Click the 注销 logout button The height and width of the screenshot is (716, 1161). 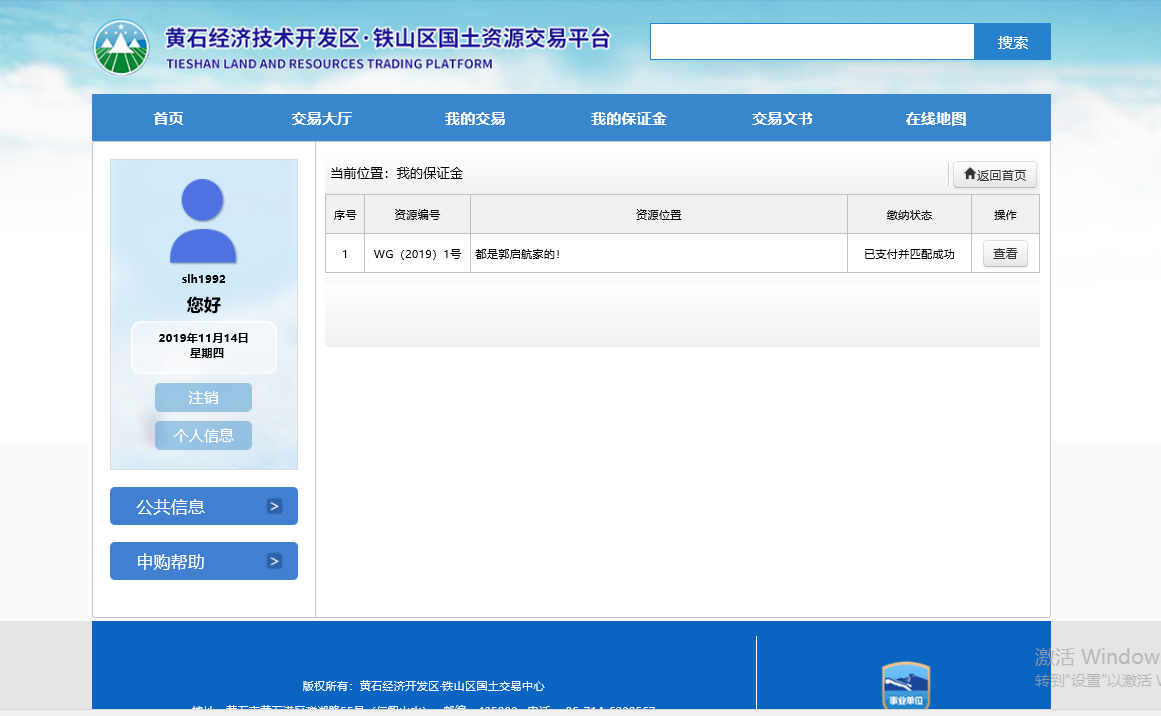(x=203, y=397)
